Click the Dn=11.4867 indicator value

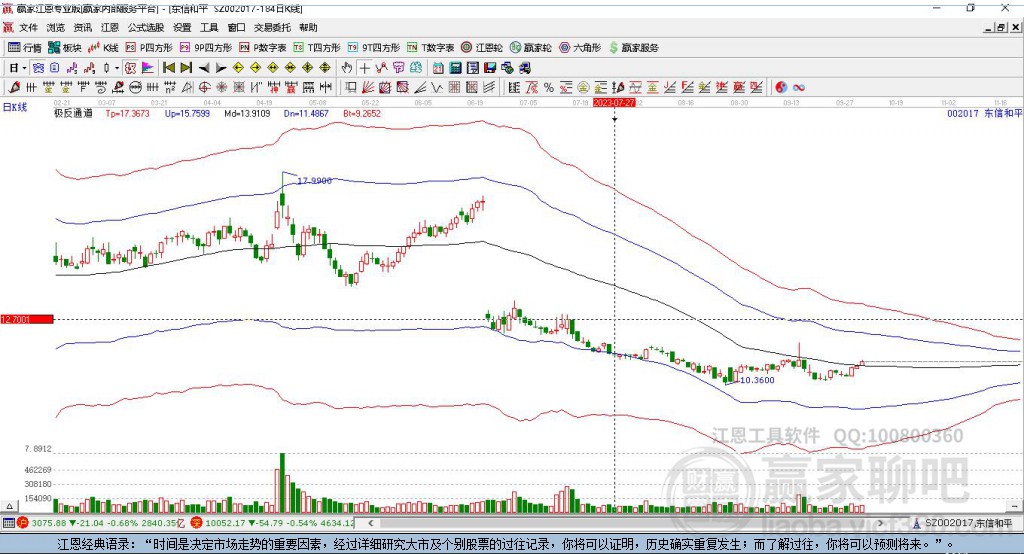coord(306,113)
